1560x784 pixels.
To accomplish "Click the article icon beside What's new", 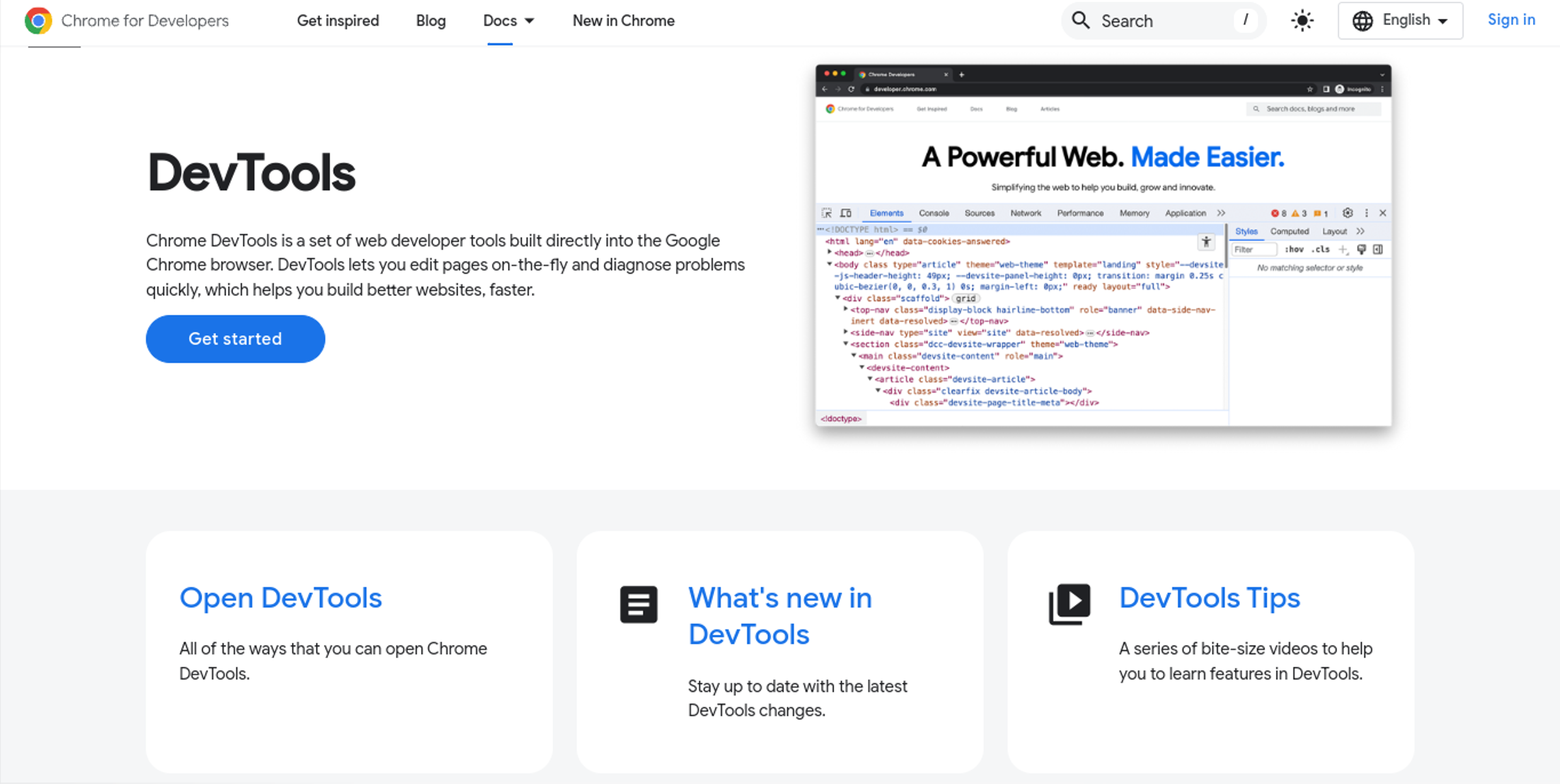I will [638, 604].
